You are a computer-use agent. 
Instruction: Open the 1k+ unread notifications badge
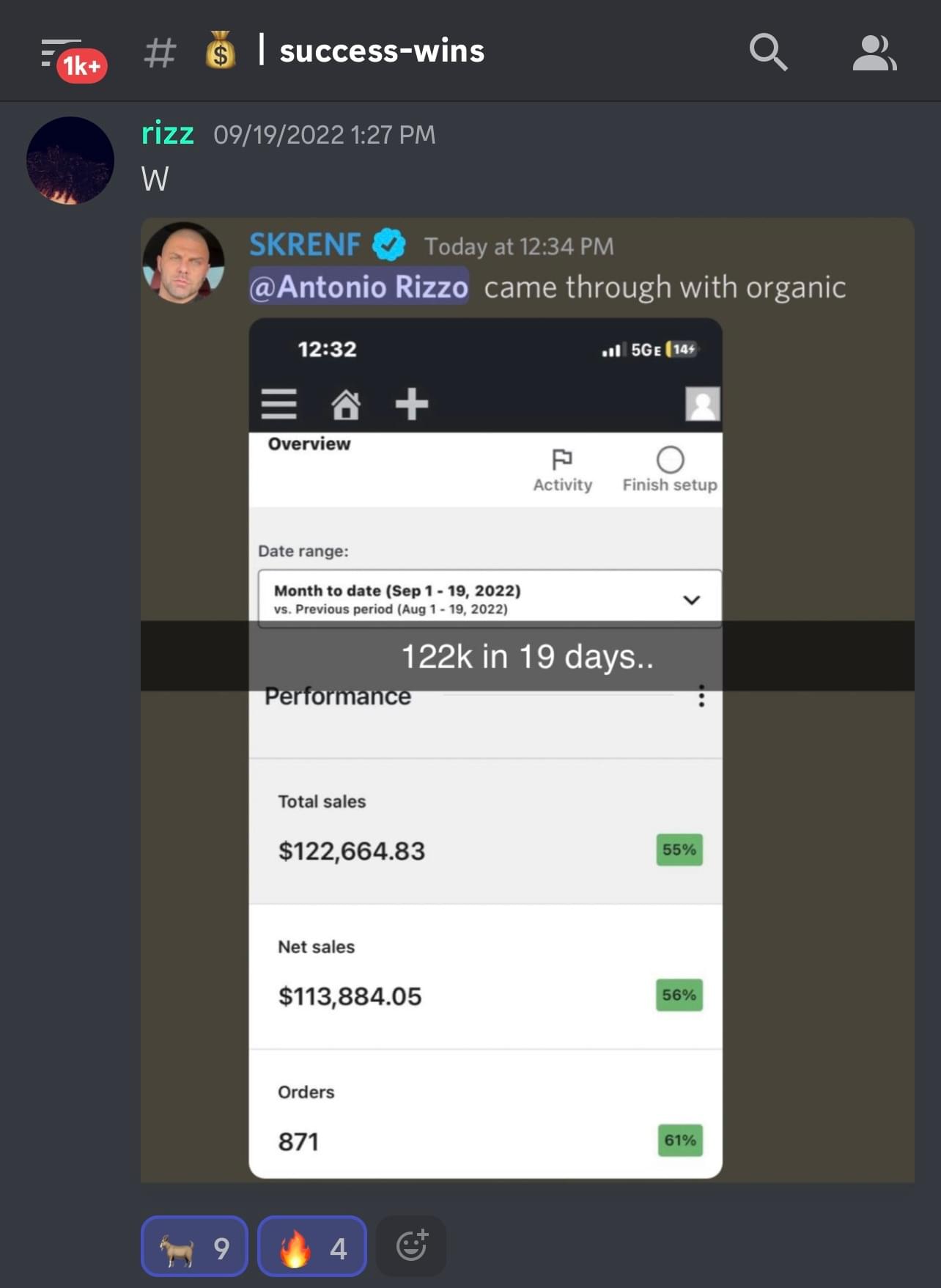point(82,67)
